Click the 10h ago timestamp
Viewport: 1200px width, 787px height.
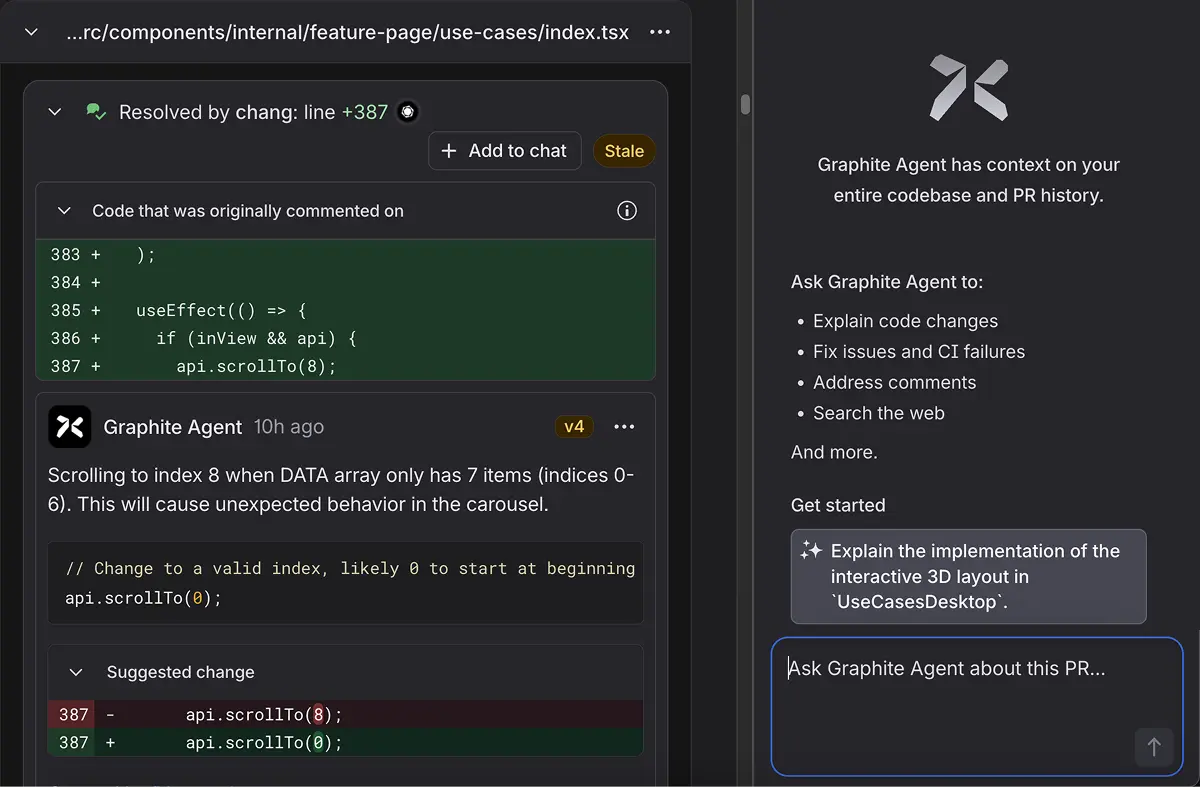click(288, 427)
